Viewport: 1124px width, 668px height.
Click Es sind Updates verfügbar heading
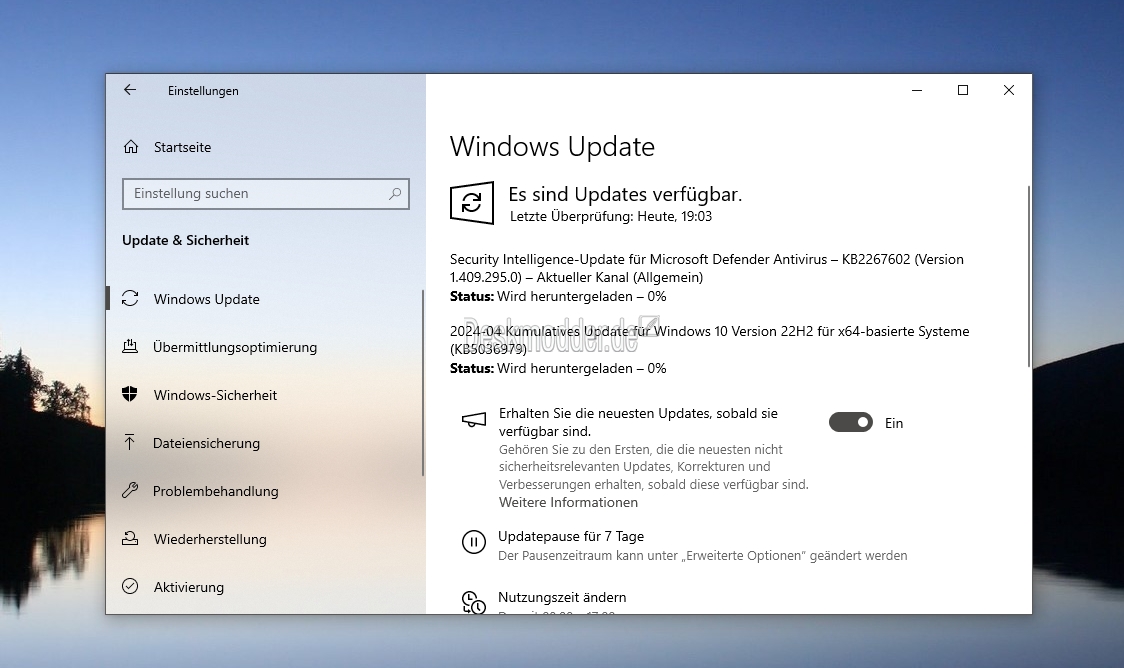(625, 194)
